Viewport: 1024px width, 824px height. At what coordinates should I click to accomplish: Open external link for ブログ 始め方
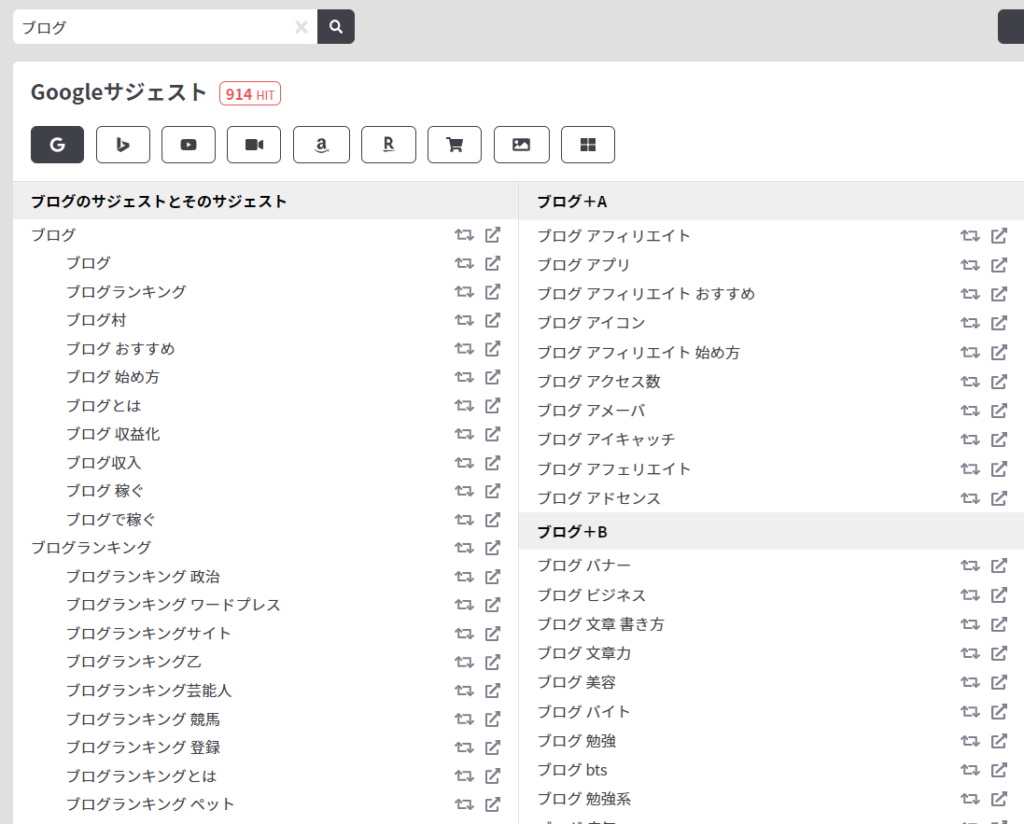click(492, 377)
